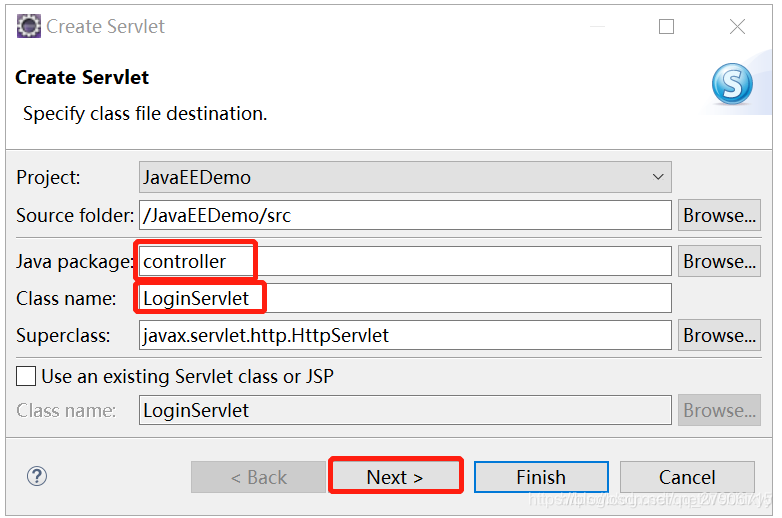Click the Source folder input field
The height and width of the screenshot is (518, 782).
pos(405,215)
